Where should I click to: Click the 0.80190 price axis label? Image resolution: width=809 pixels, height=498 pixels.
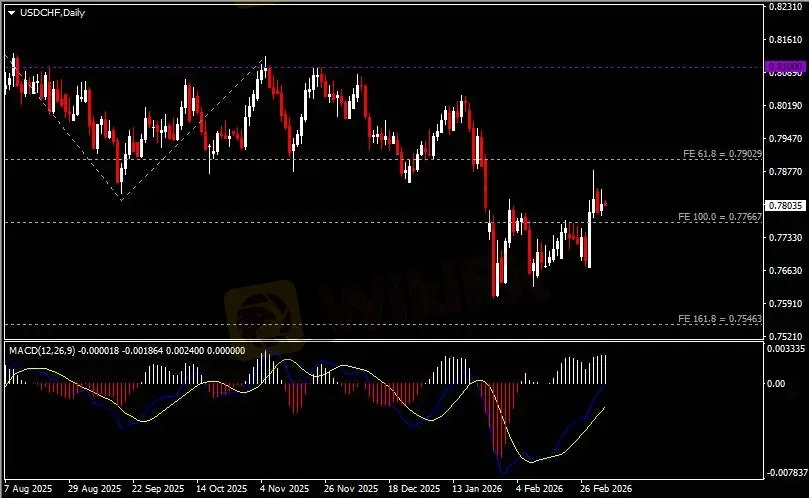pos(785,105)
